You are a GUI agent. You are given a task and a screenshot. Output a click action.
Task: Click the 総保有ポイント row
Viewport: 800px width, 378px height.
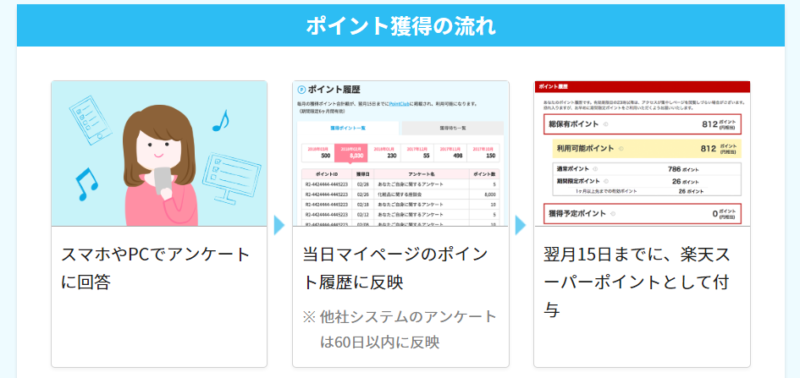point(642,124)
